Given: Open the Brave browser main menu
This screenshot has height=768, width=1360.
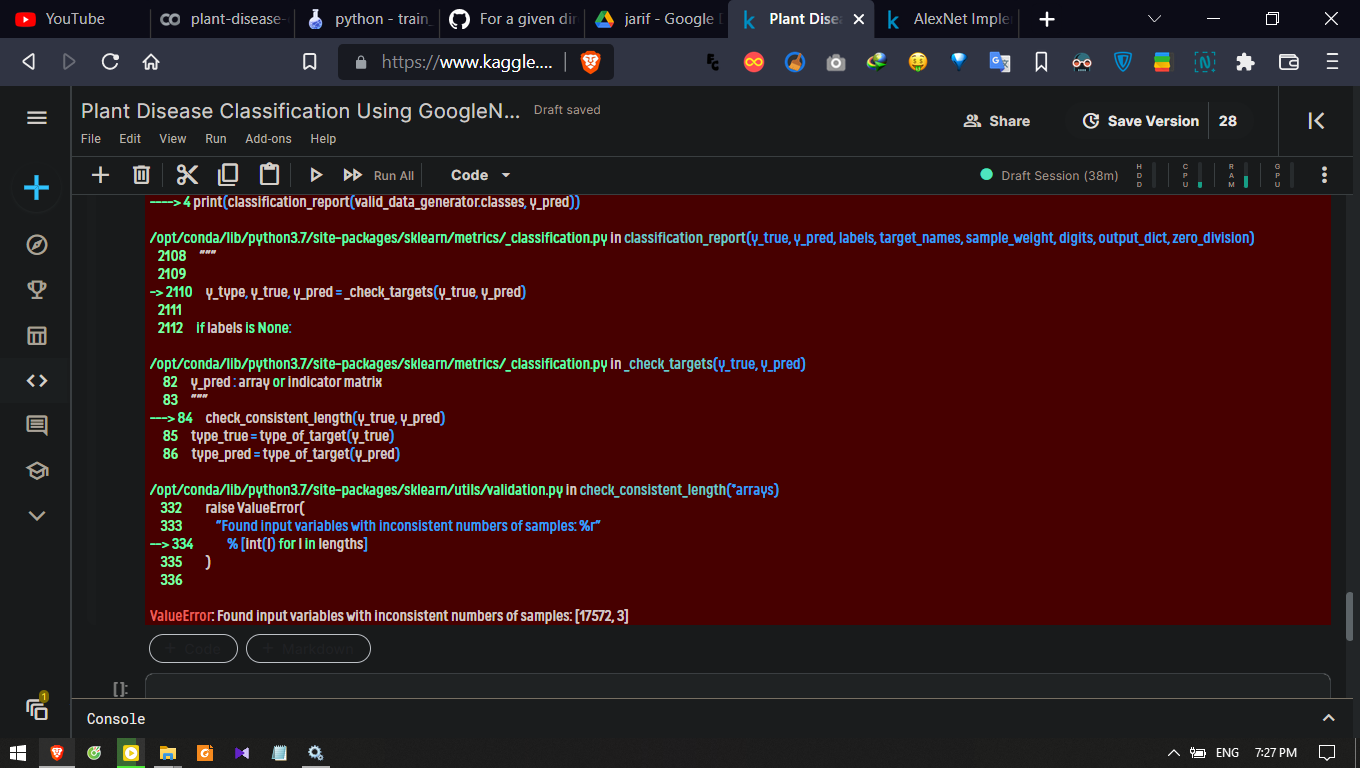Looking at the screenshot, I should pos(1332,62).
